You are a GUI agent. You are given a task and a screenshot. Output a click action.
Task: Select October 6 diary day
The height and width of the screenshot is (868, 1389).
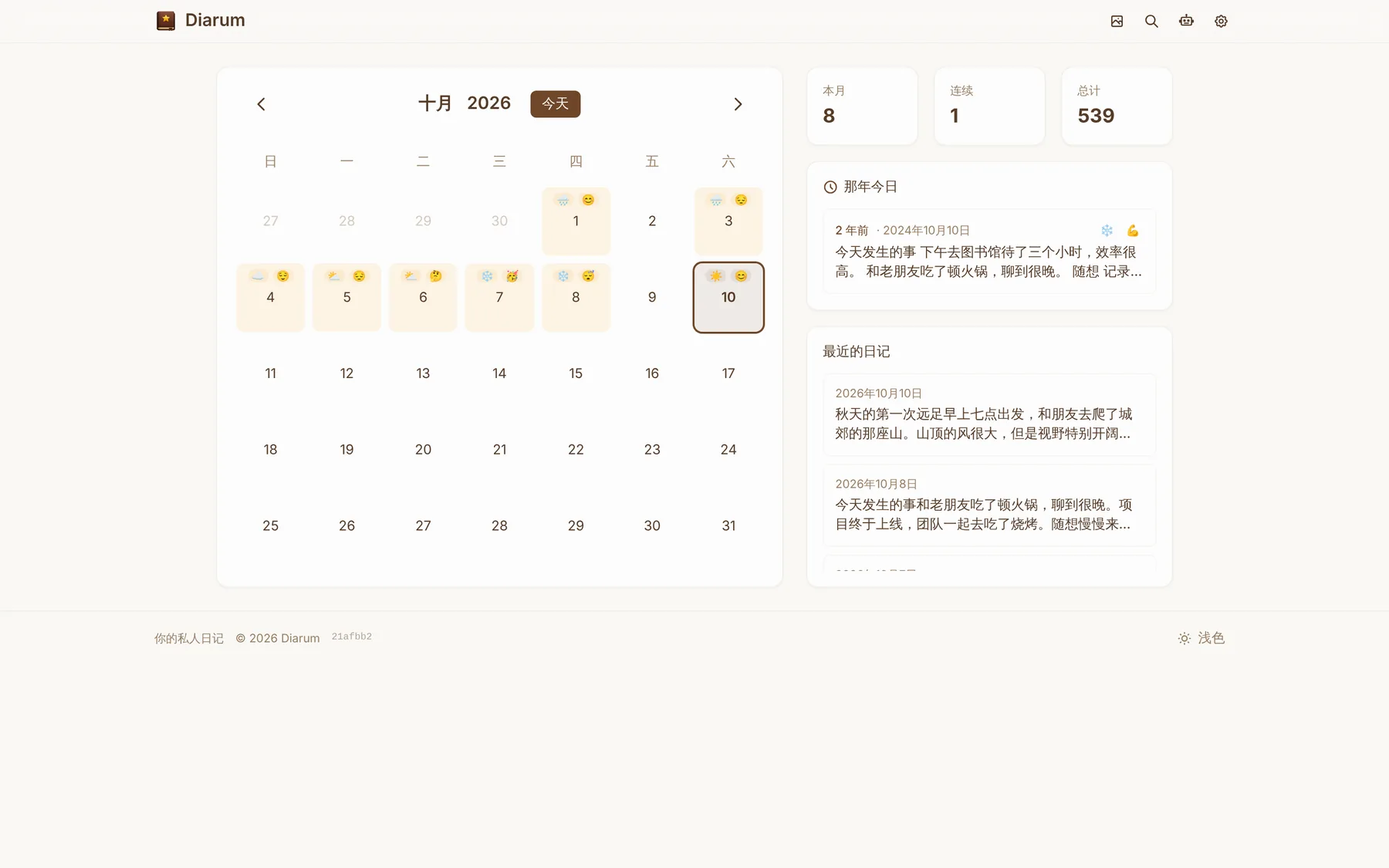(x=423, y=297)
